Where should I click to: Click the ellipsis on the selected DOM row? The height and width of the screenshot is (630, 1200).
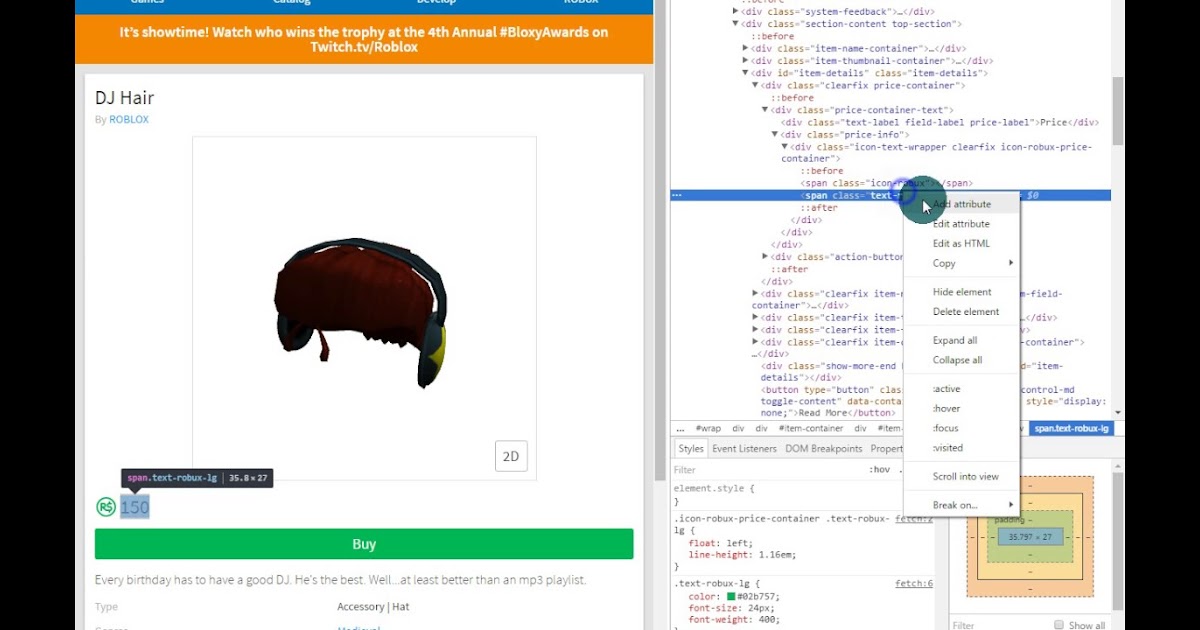tap(677, 195)
